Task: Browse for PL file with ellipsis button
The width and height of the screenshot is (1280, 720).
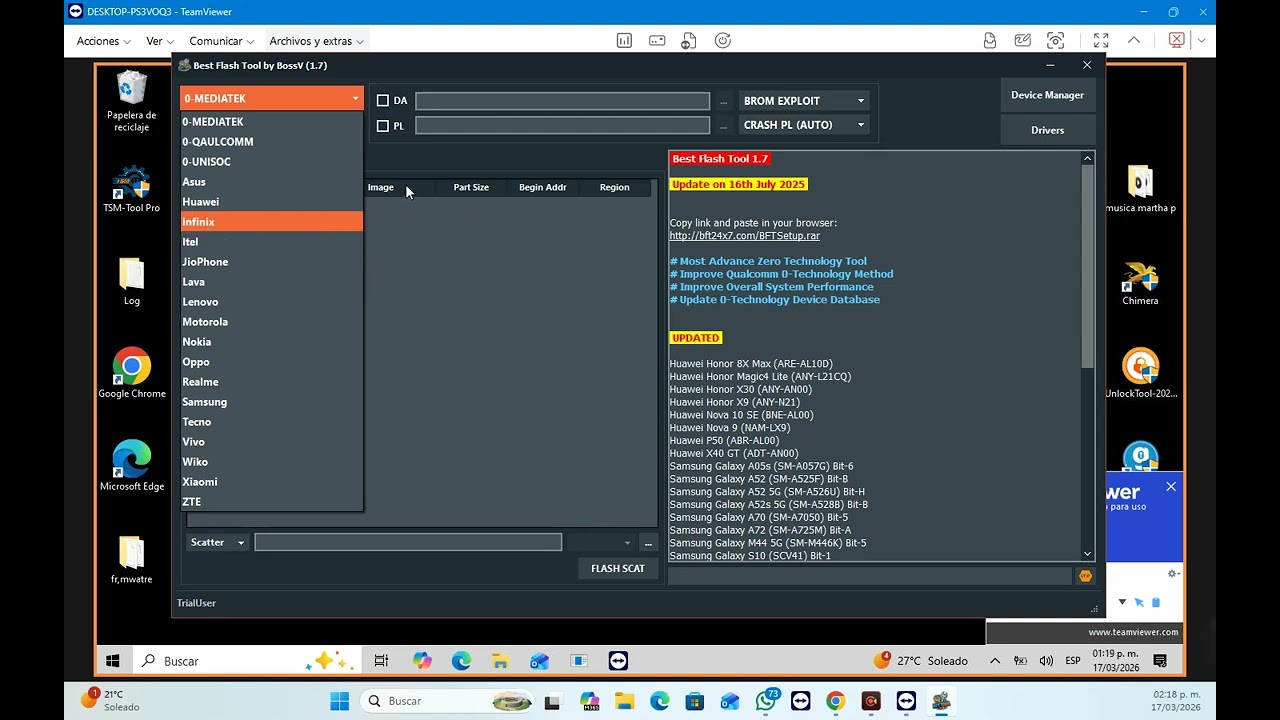Action: (x=723, y=126)
